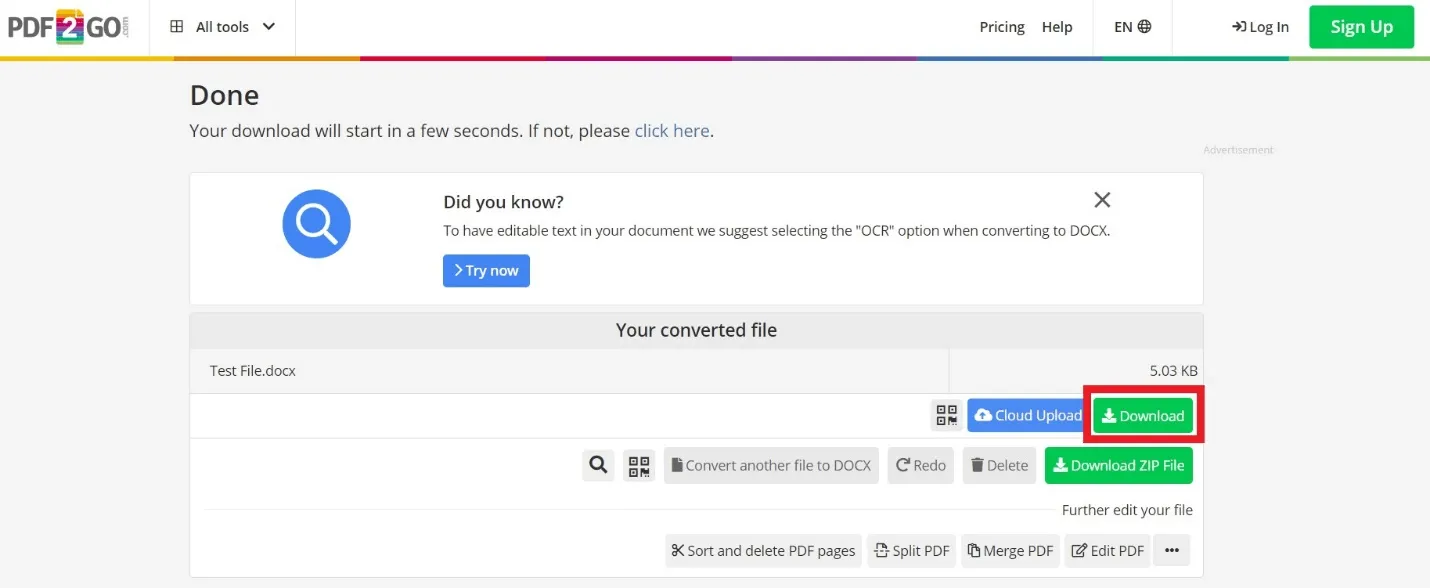Screen dimensions: 1430x588
Task: Open the QR code for the download link
Action: (x=946, y=415)
